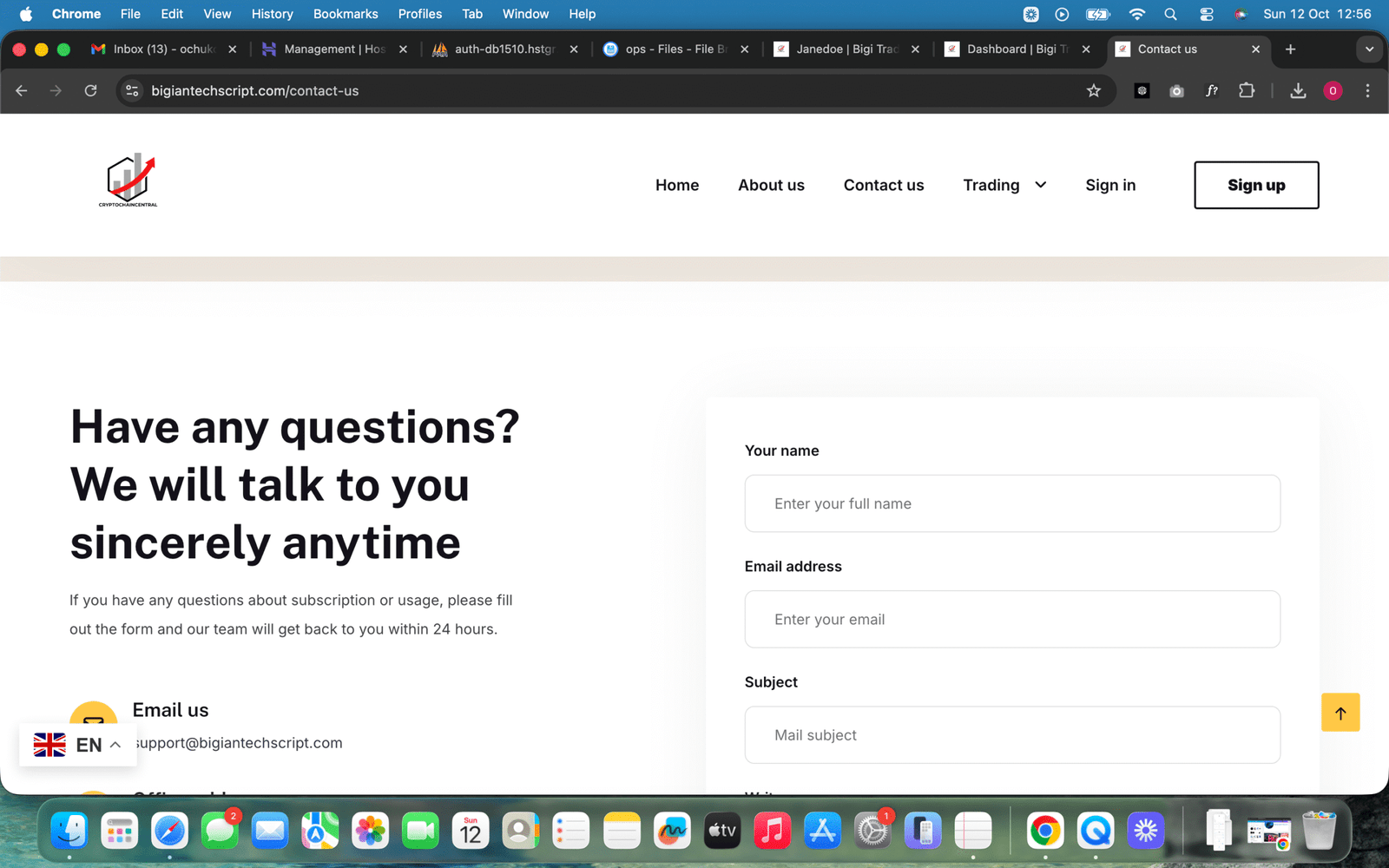Bookmark this page with the star icon
This screenshot has width=1389, height=868.
pyautogui.click(x=1093, y=91)
